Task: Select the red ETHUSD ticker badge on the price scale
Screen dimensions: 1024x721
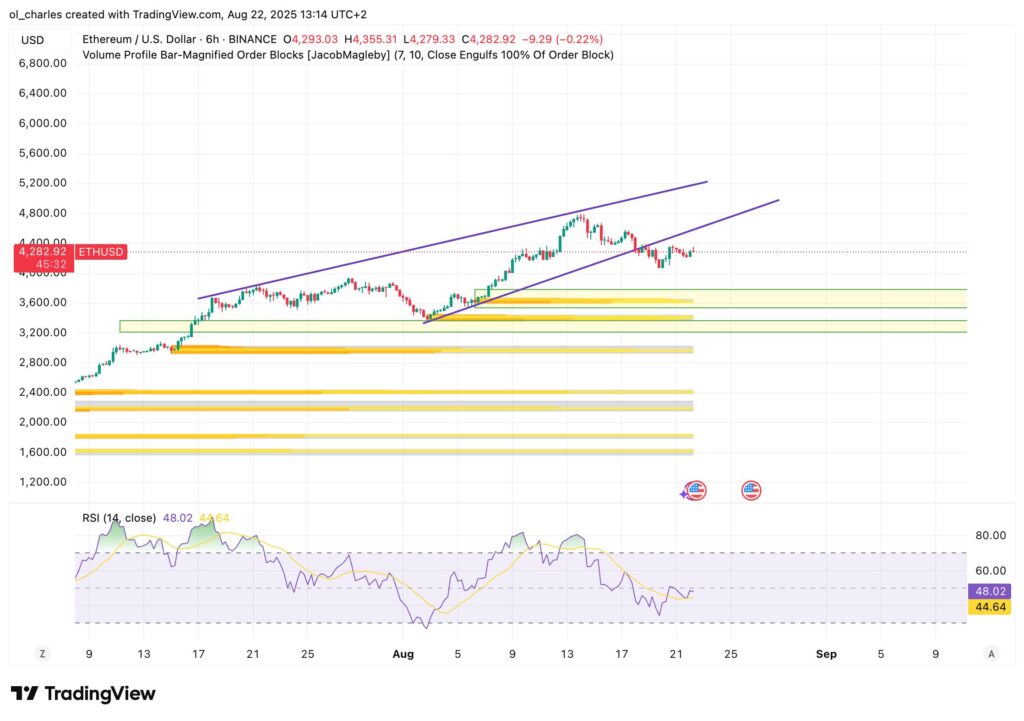Action: (100, 252)
